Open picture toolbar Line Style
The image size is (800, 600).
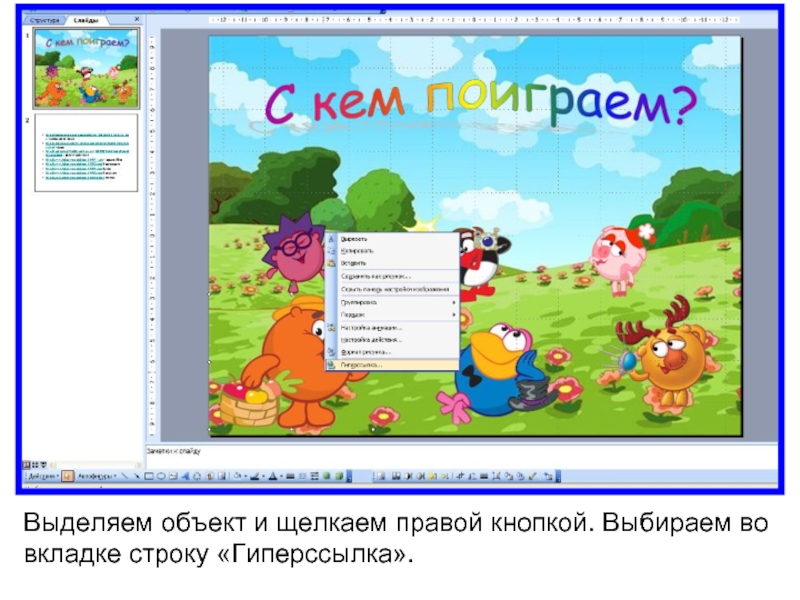tap(484, 477)
